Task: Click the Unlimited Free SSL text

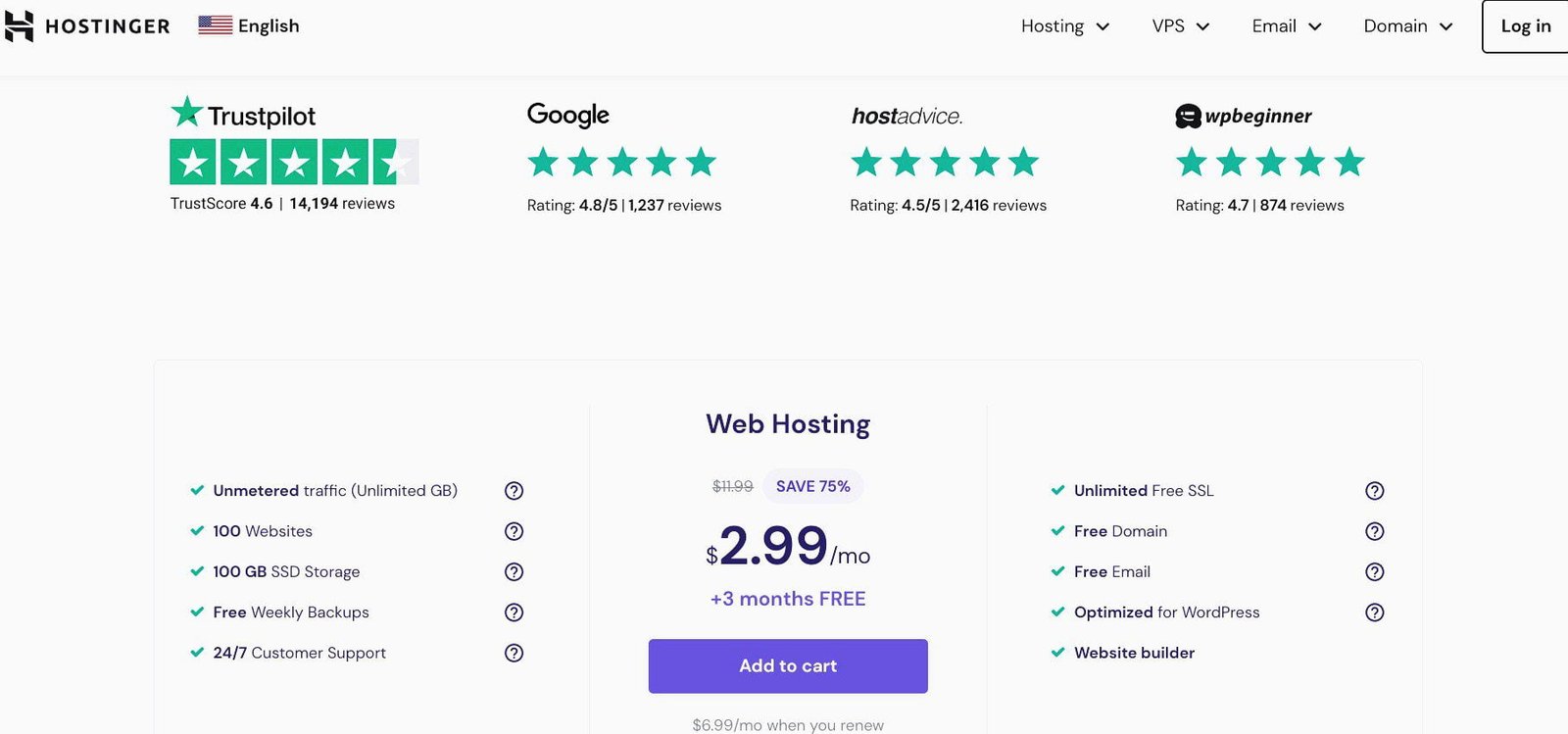Action: coord(1144,491)
